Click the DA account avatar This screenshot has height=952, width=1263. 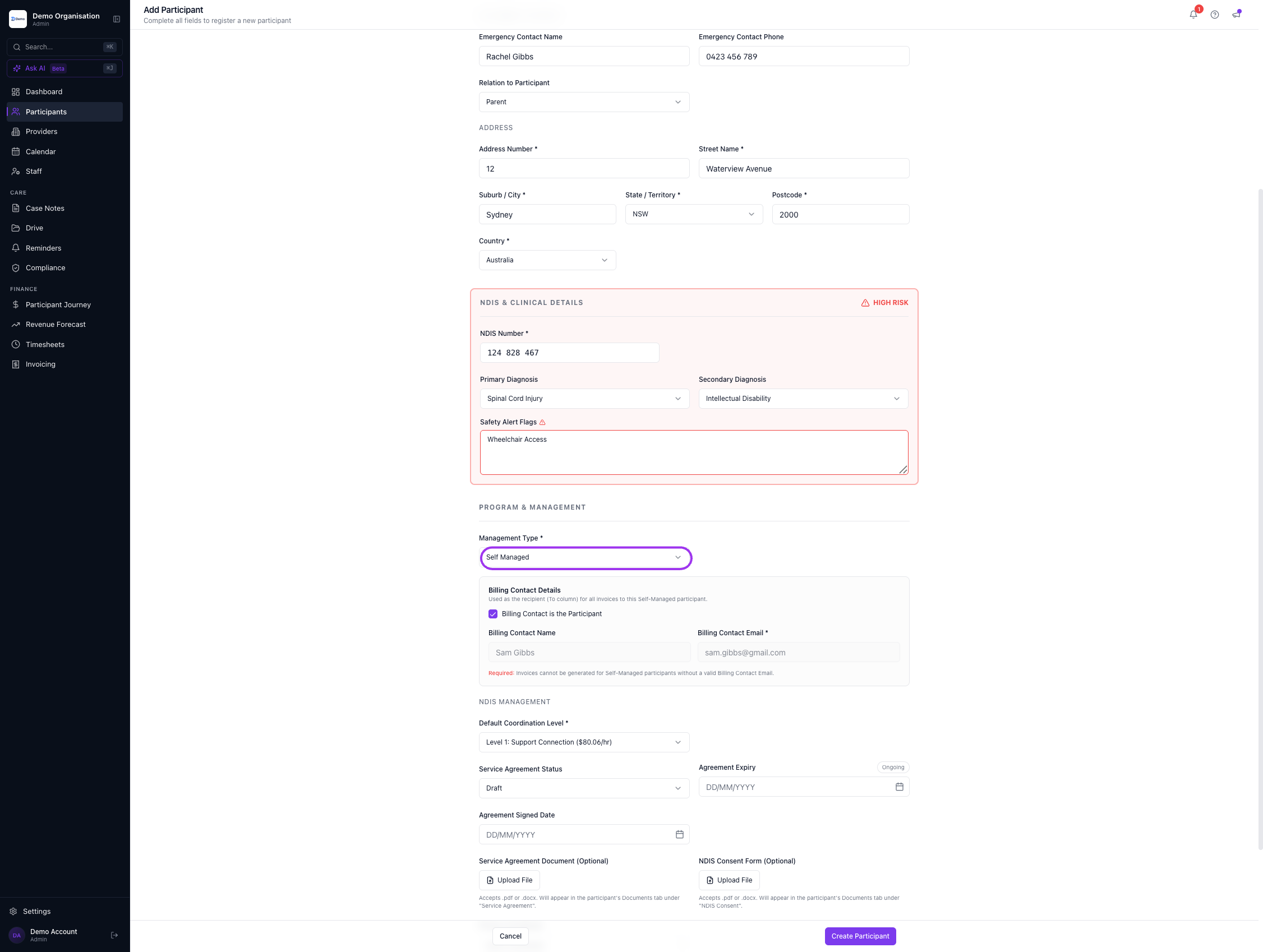point(17,935)
